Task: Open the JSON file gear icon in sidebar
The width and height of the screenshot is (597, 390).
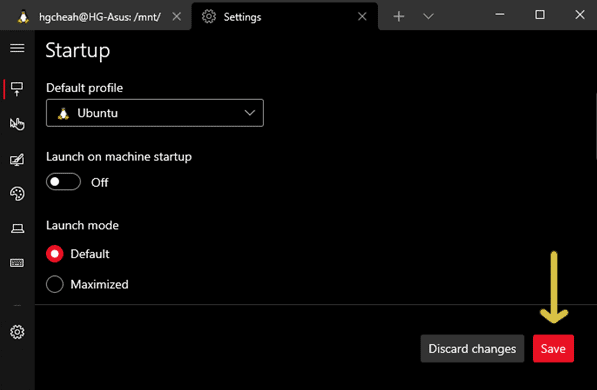Action: click(17, 332)
